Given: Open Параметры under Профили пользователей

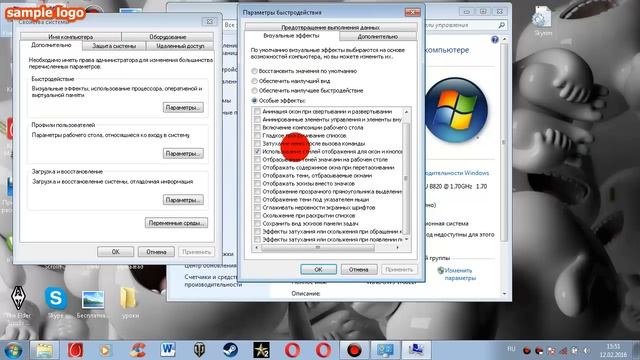Looking at the screenshot, I should [x=183, y=153].
